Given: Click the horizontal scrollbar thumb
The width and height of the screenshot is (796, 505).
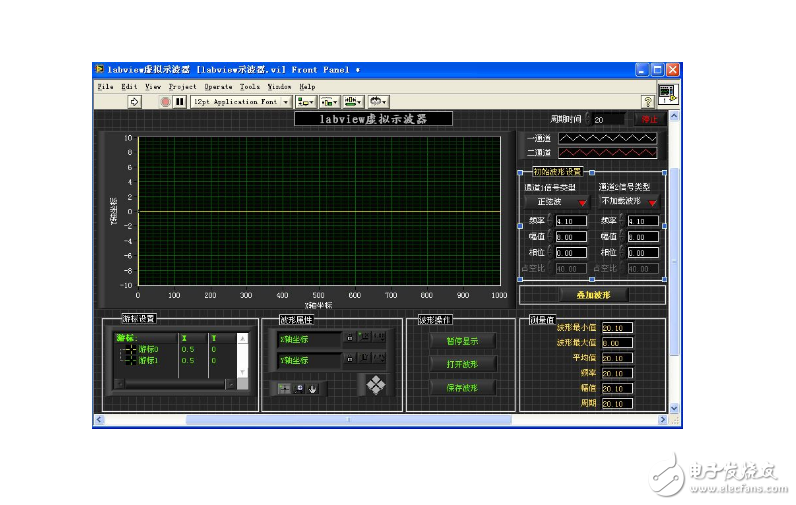Looking at the screenshot, I should click(x=349, y=420).
